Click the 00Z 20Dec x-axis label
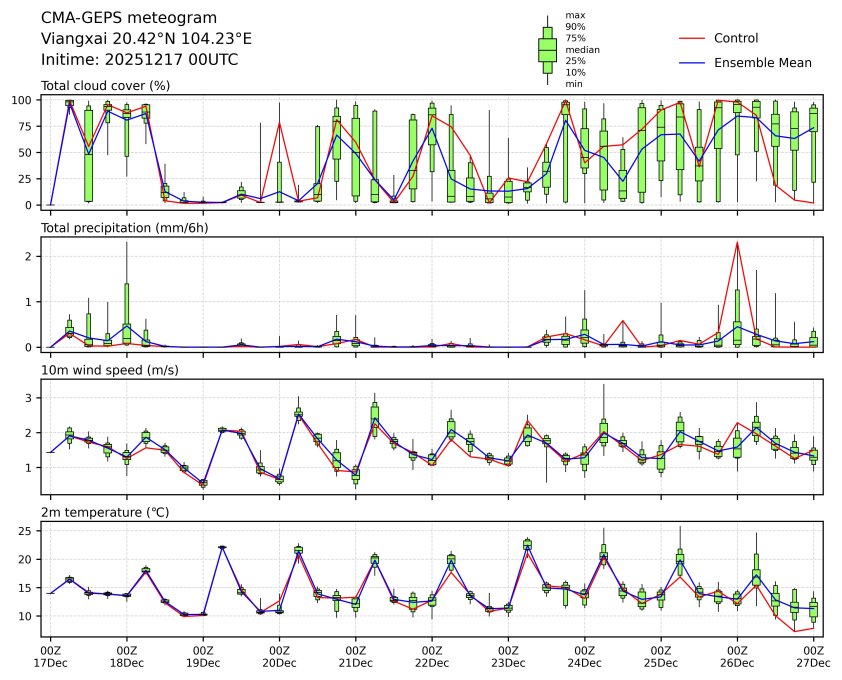 click(x=279, y=656)
